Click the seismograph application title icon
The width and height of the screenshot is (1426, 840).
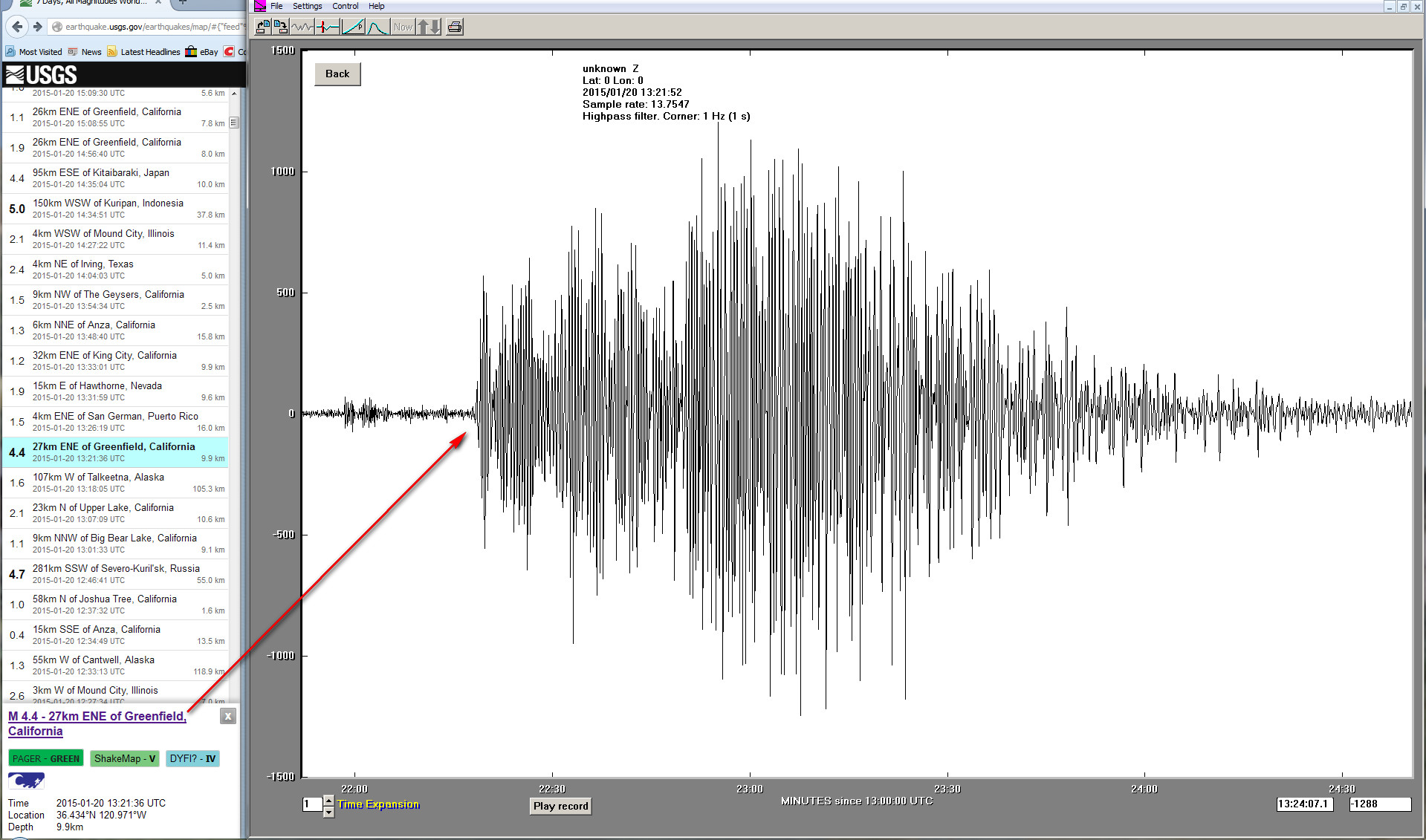coord(260,6)
